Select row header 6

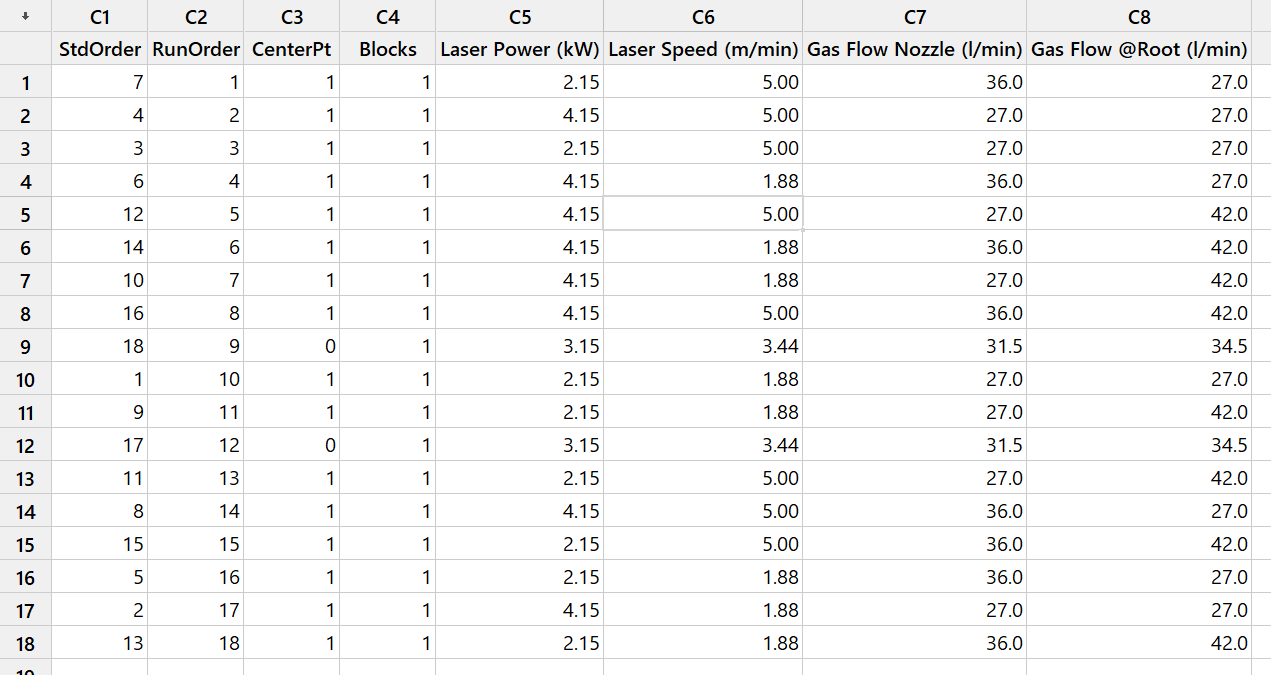(x=25, y=247)
